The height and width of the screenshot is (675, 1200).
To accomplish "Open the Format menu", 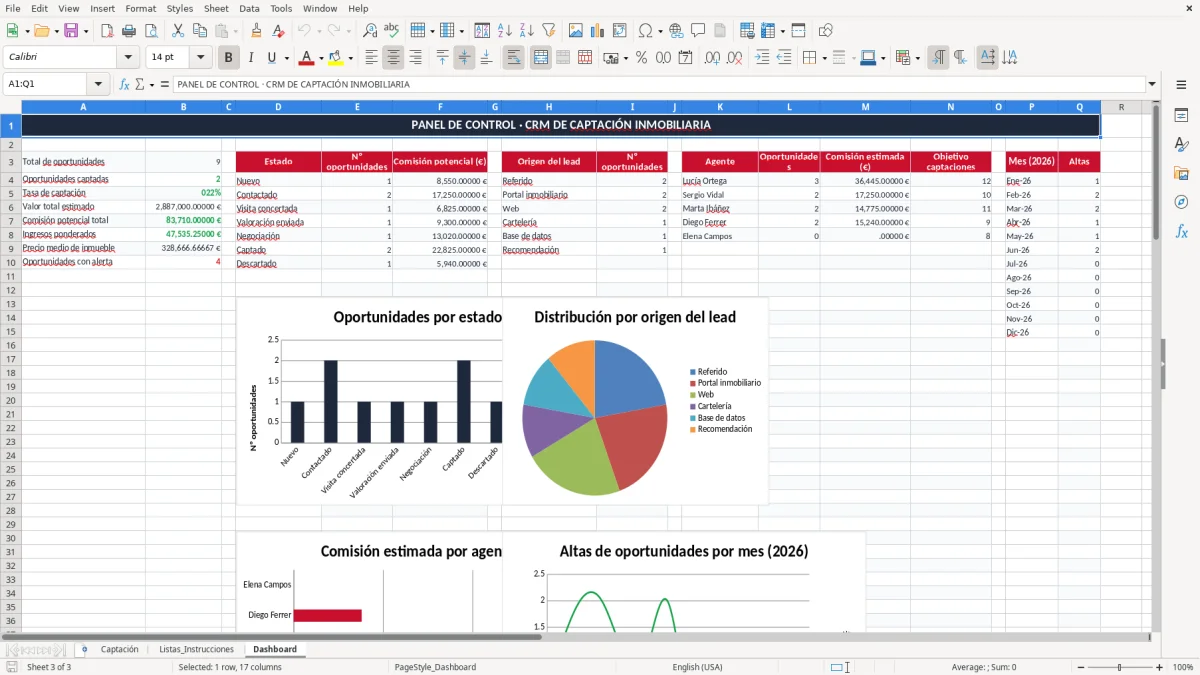I will coord(140,8).
